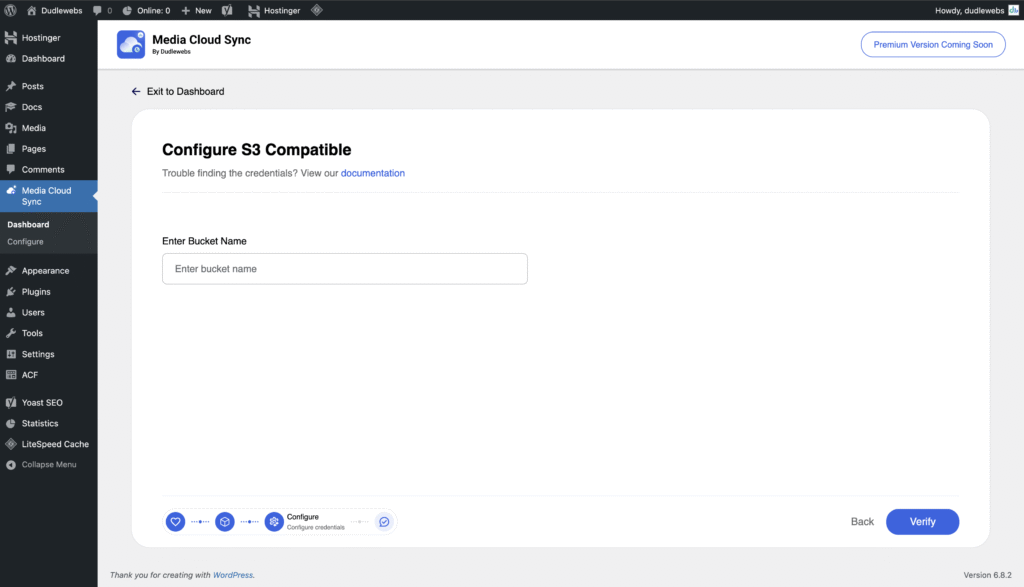Open the New content menu in admin bar
The height and width of the screenshot is (587, 1024).
pos(196,10)
